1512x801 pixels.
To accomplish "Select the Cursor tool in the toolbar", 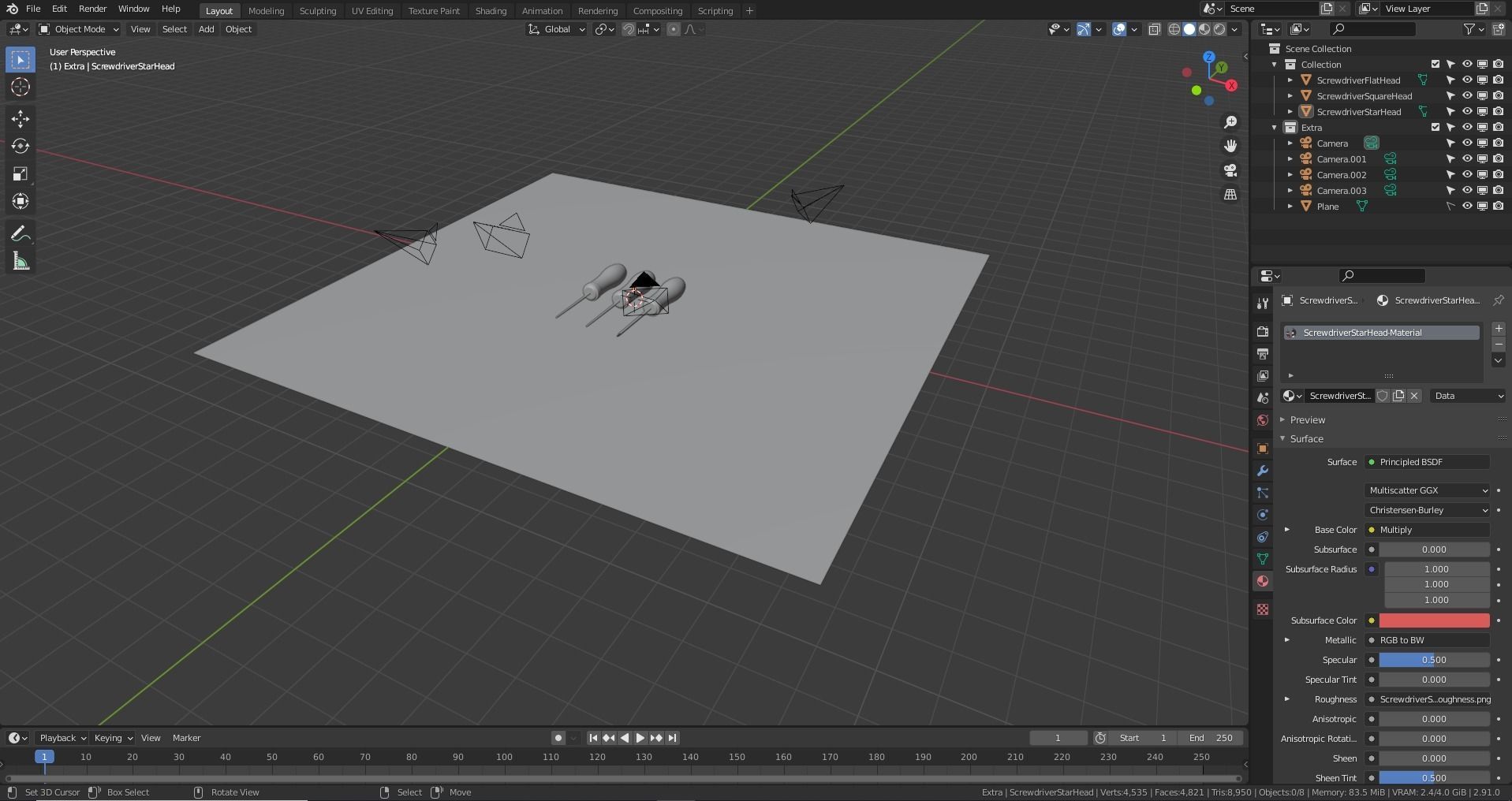I will [x=21, y=87].
